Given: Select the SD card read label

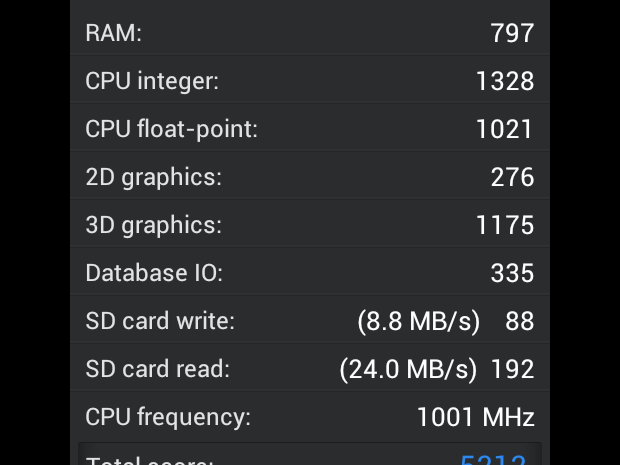Looking at the screenshot, I should point(158,369).
